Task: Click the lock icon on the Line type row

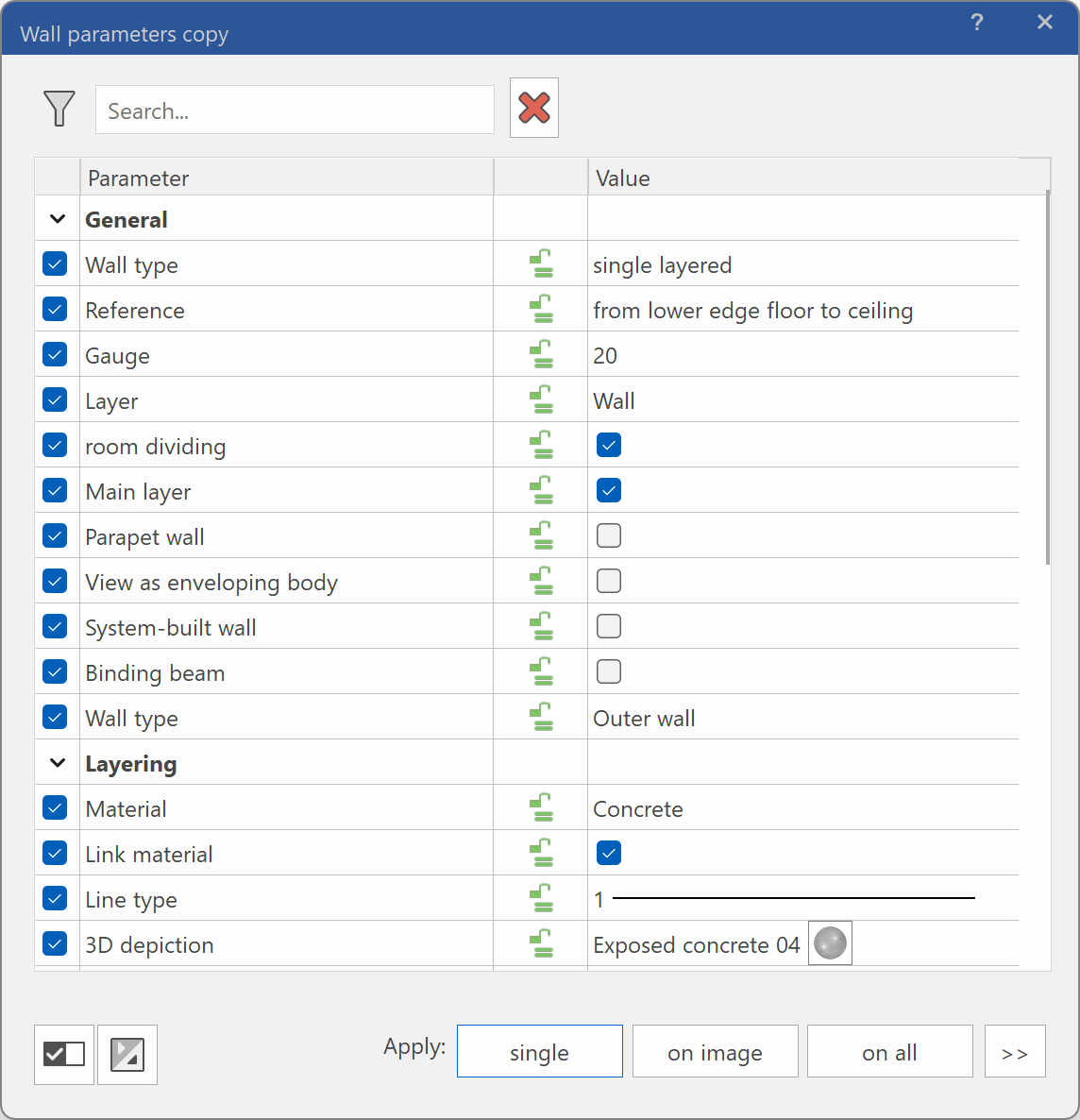Action: tap(540, 898)
